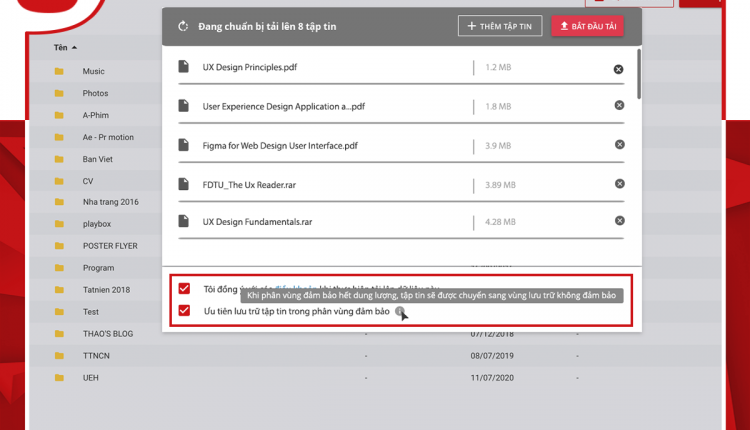Remove User Experience Design Application file
Viewport: 750px width, 430px height.
tap(619, 105)
